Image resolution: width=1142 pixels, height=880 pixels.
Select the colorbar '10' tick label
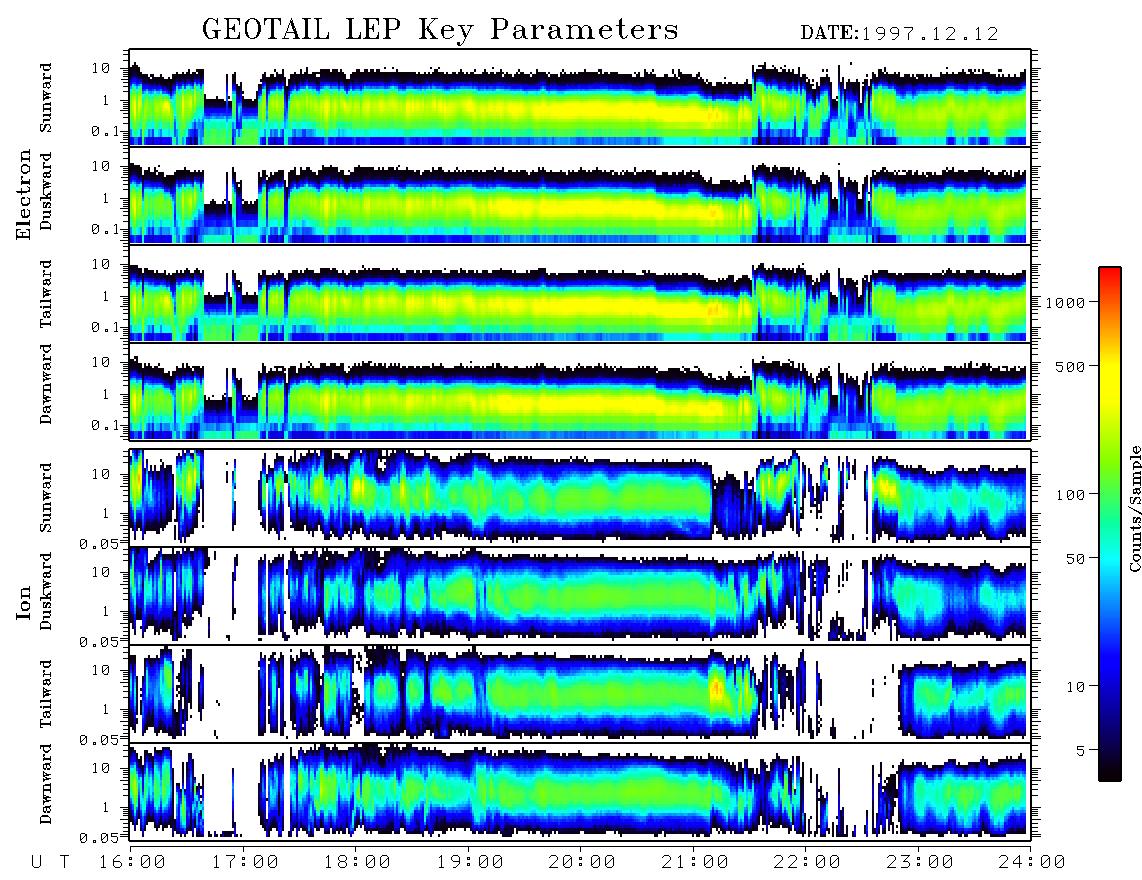click(1075, 686)
